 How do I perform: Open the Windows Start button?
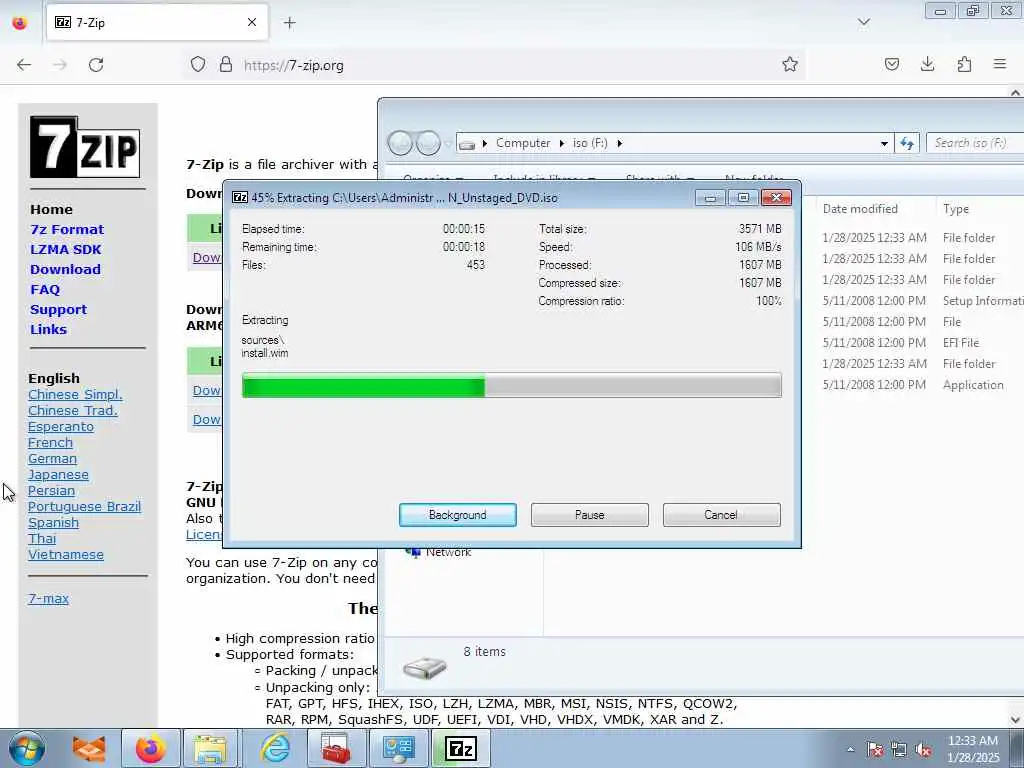point(27,748)
